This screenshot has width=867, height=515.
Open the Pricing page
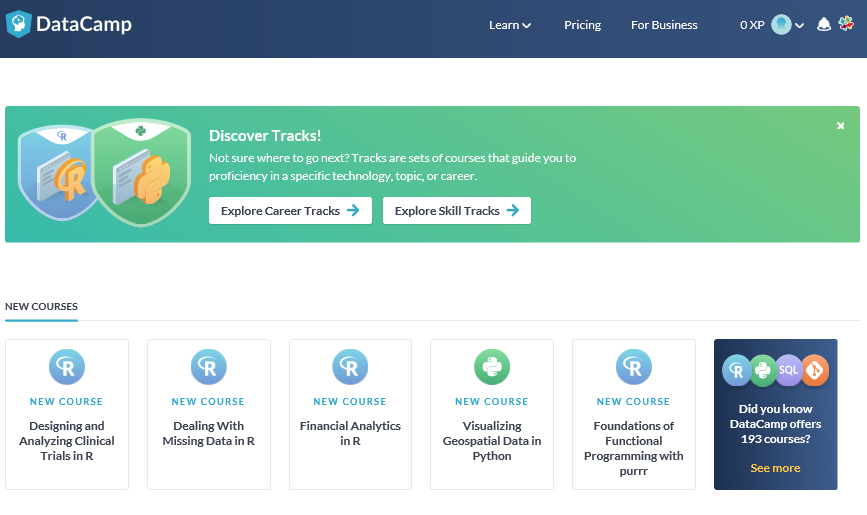point(582,25)
